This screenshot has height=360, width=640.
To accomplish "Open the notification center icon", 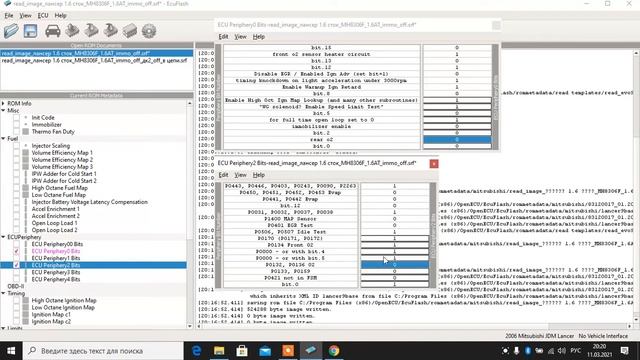I will coord(624,351).
